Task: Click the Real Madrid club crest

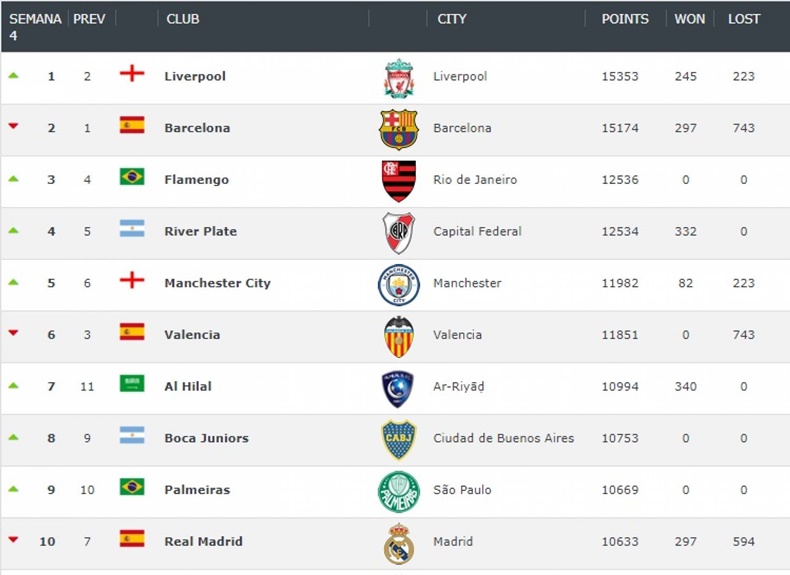Action: pyautogui.click(x=399, y=543)
